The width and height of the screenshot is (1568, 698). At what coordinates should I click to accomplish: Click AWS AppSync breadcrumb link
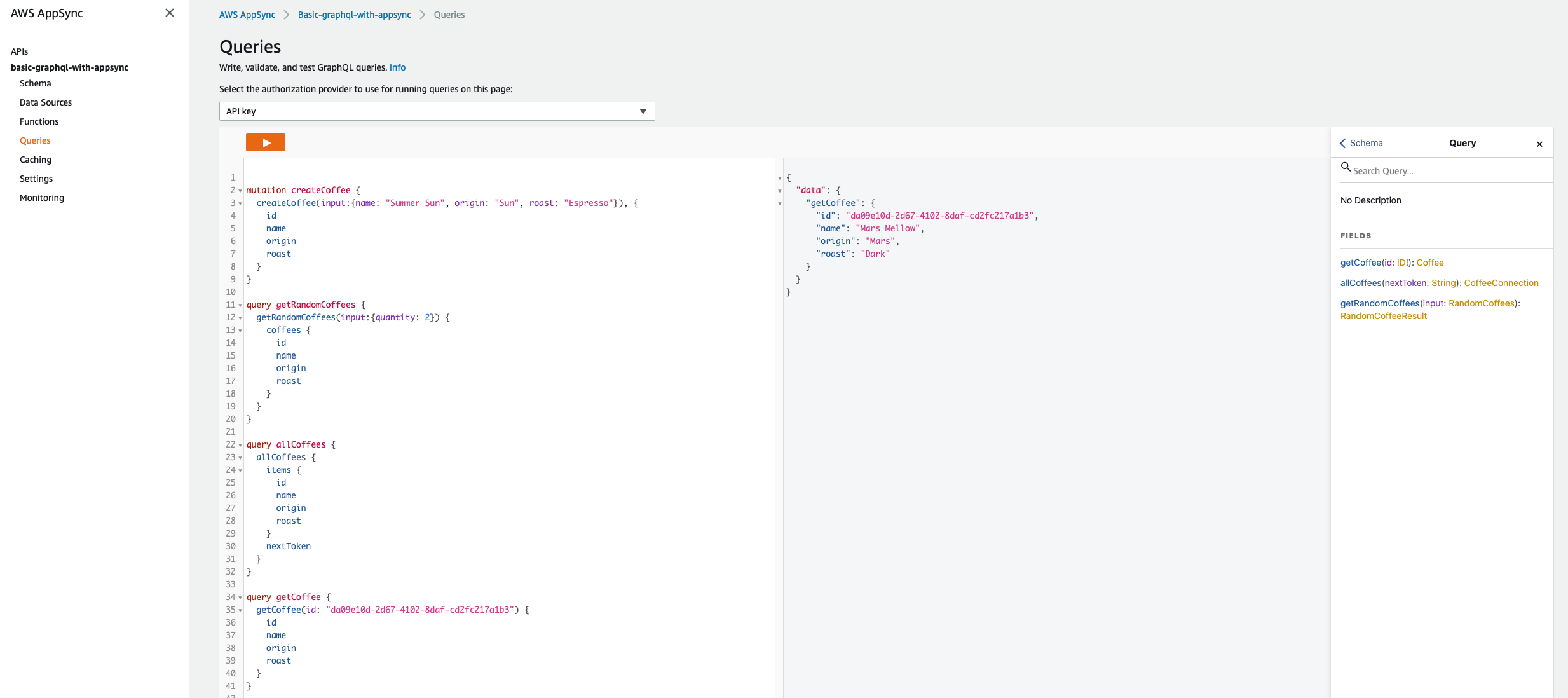(247, 15)
